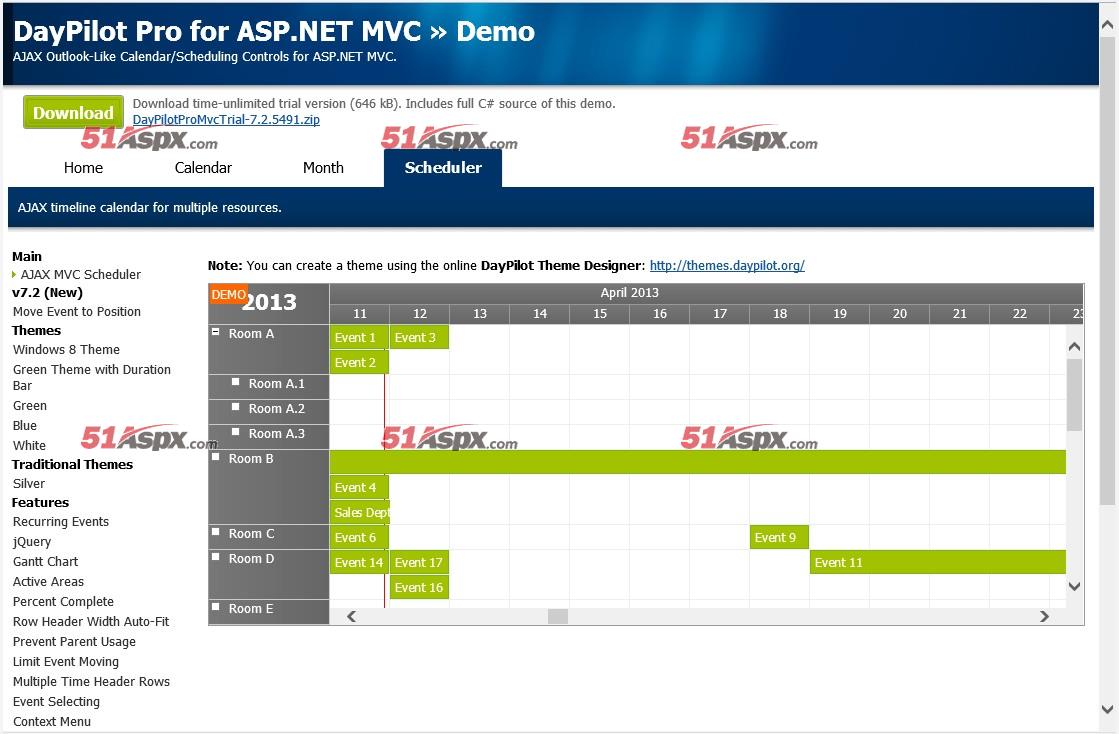Toggle the Room E row expander

click(216, 606)
